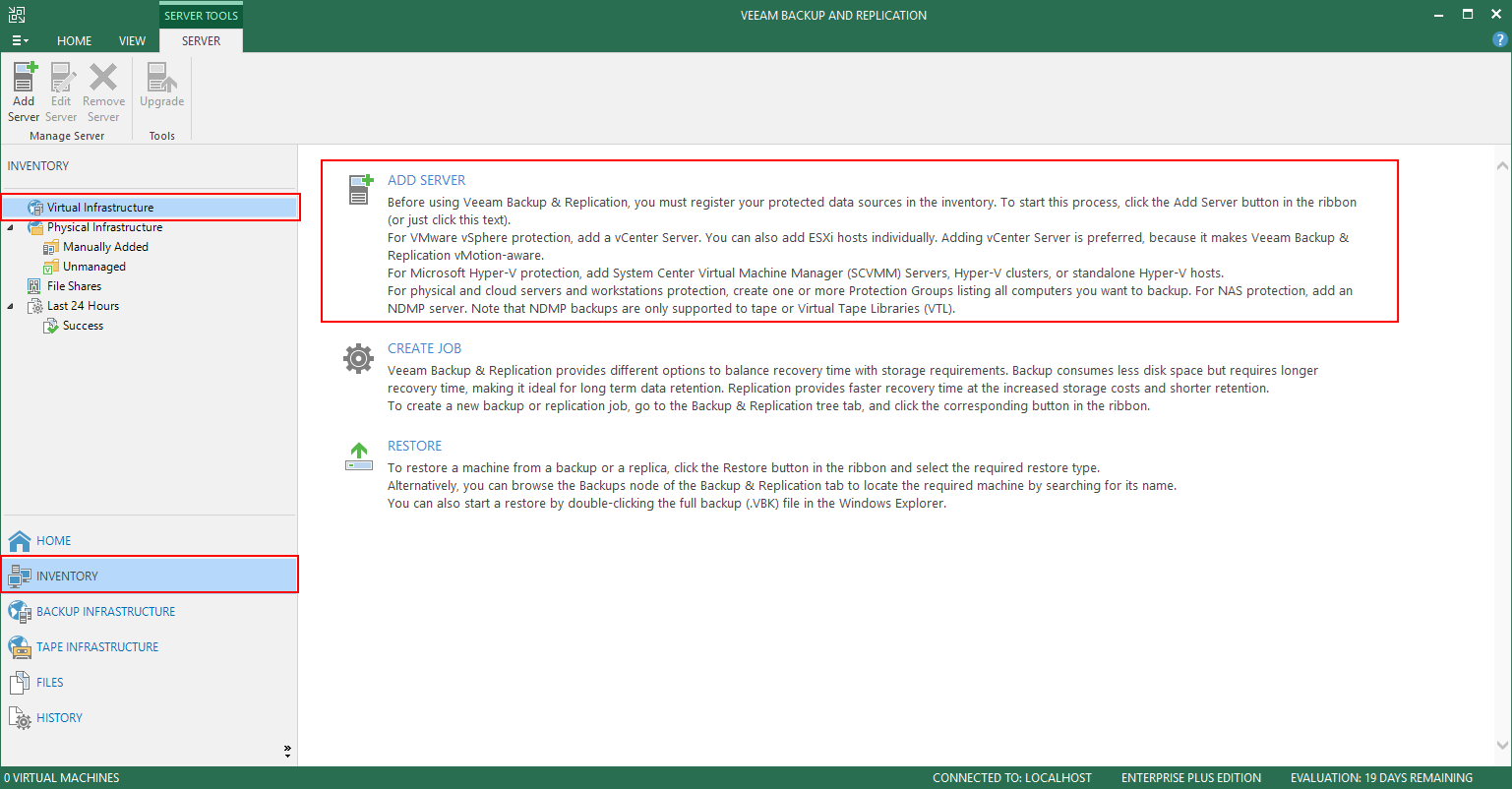
Task: Click the ADD SERVER server-plus icon
Action: 359,189
